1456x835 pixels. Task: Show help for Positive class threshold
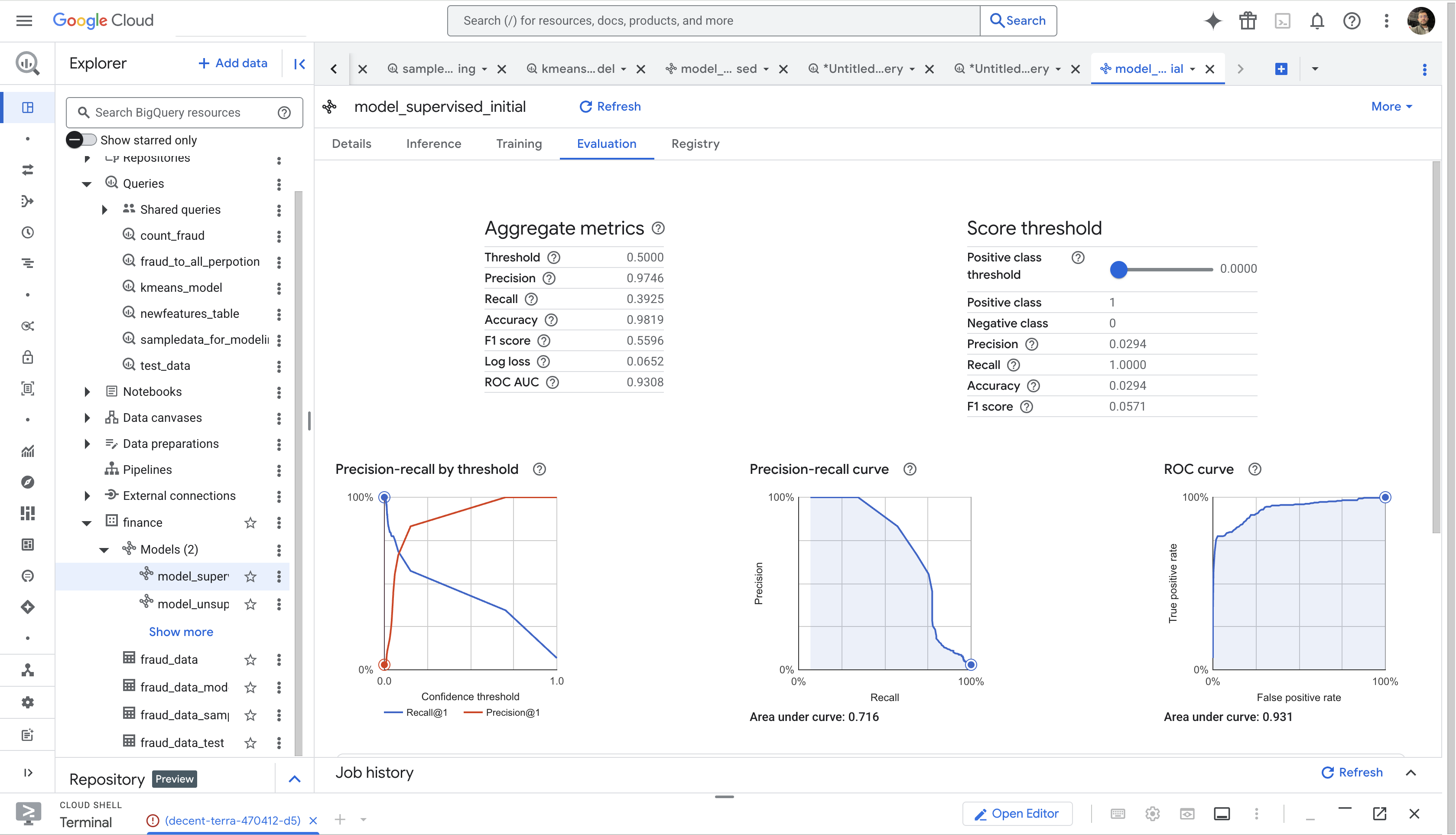pyautogui.click(x=1078, y=258)
